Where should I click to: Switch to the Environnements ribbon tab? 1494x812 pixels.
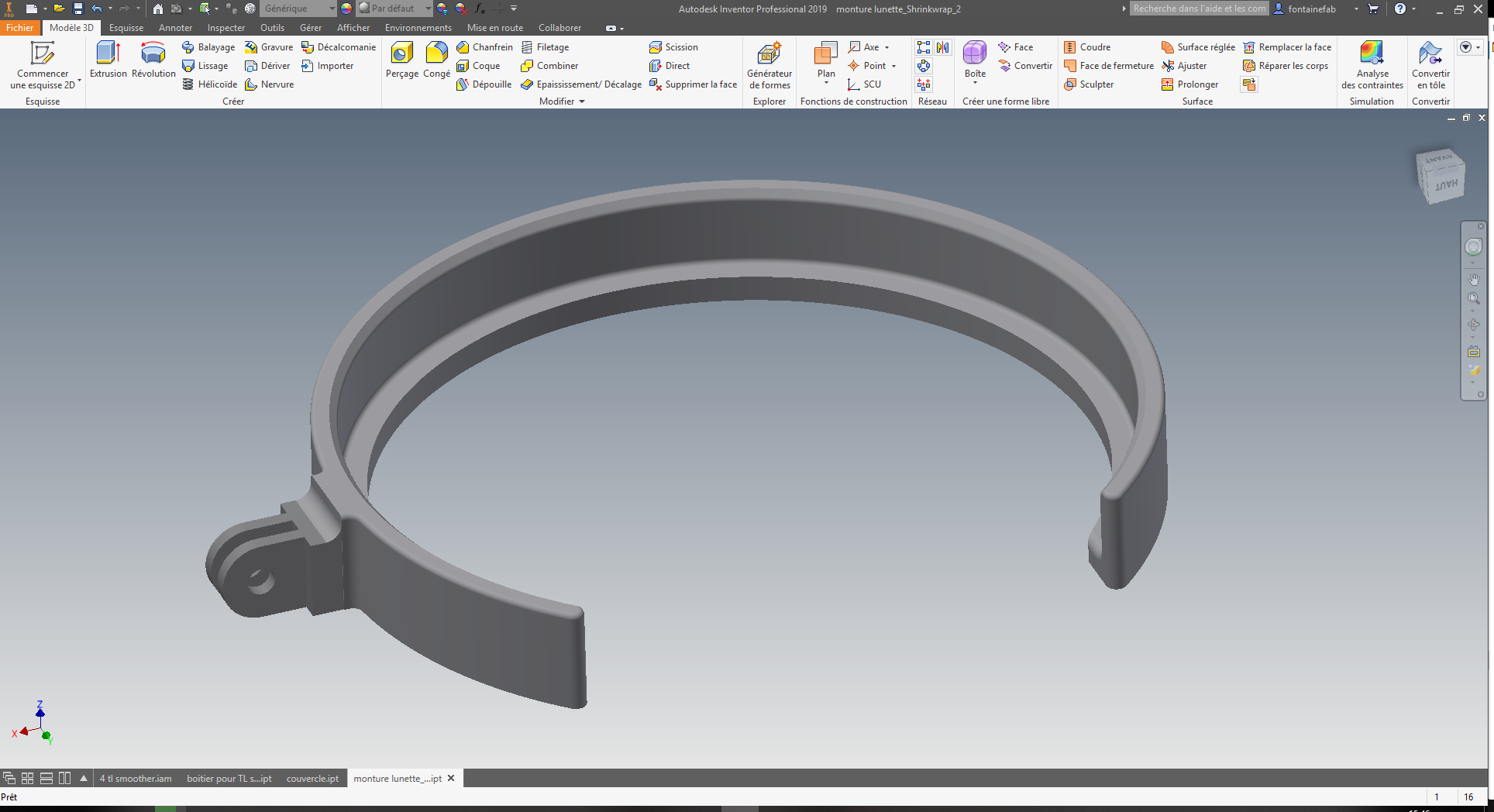click(418, 27)
